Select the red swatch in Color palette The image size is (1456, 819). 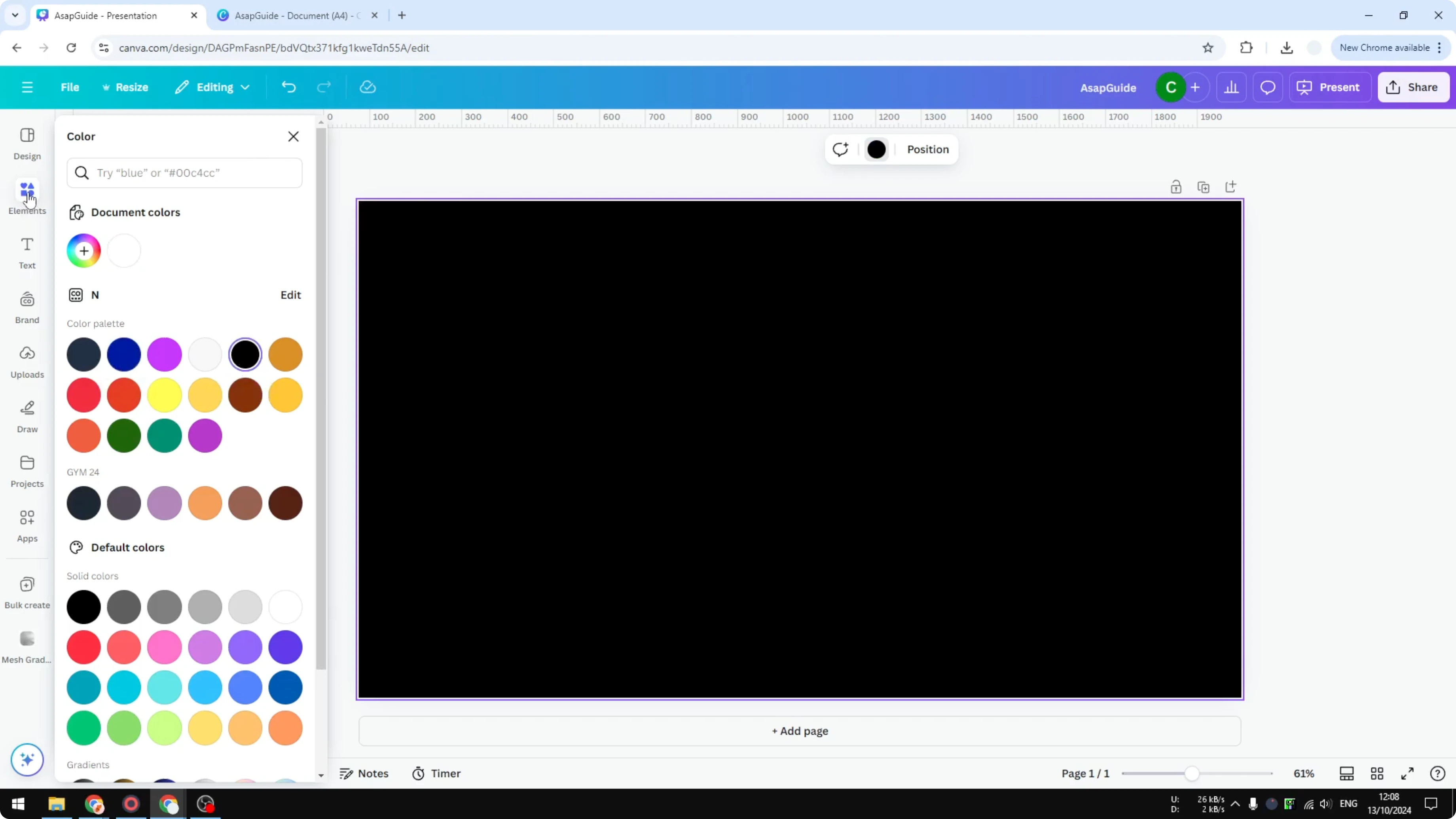[83, 395]
